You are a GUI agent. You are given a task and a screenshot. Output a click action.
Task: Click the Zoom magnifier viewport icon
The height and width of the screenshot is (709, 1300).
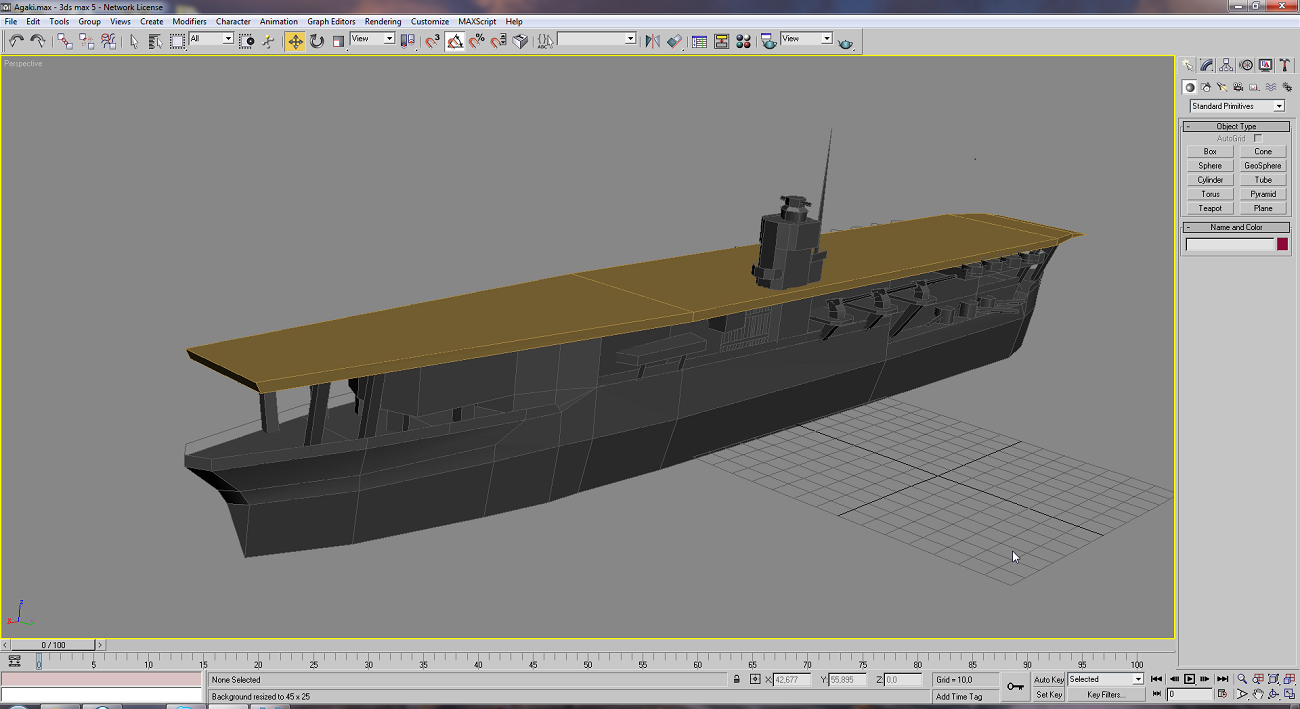tap(1242, 679)
